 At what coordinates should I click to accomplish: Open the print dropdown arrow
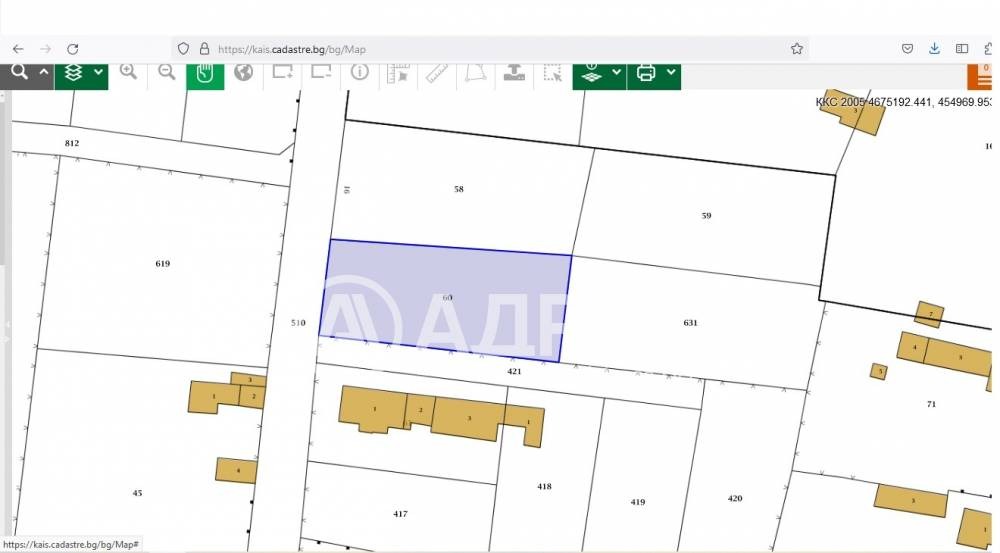point(670,73)
